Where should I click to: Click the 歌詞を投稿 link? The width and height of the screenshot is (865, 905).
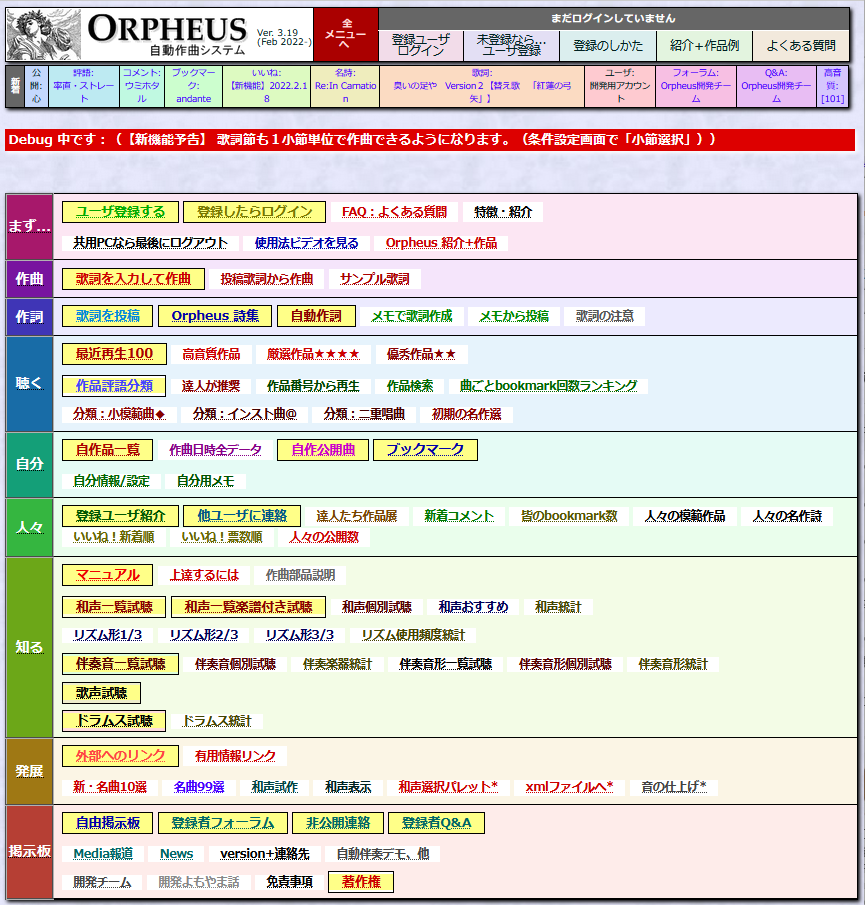(108, 316)
